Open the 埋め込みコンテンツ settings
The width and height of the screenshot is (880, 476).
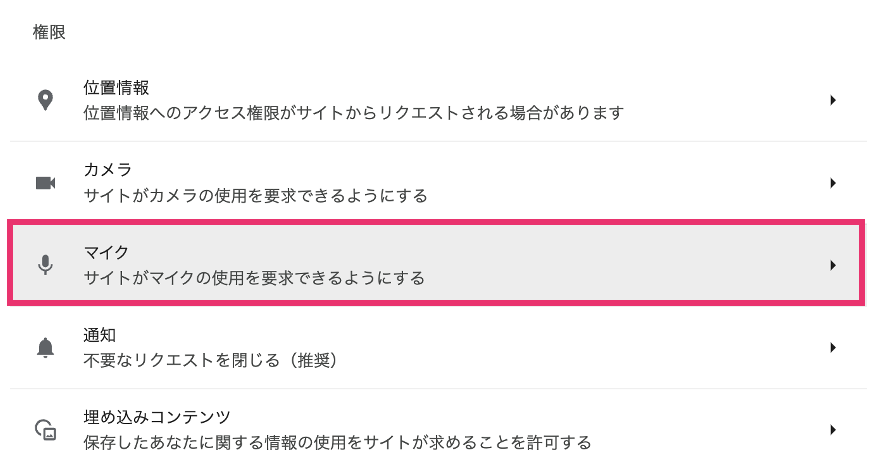click(x=438, y=430)
